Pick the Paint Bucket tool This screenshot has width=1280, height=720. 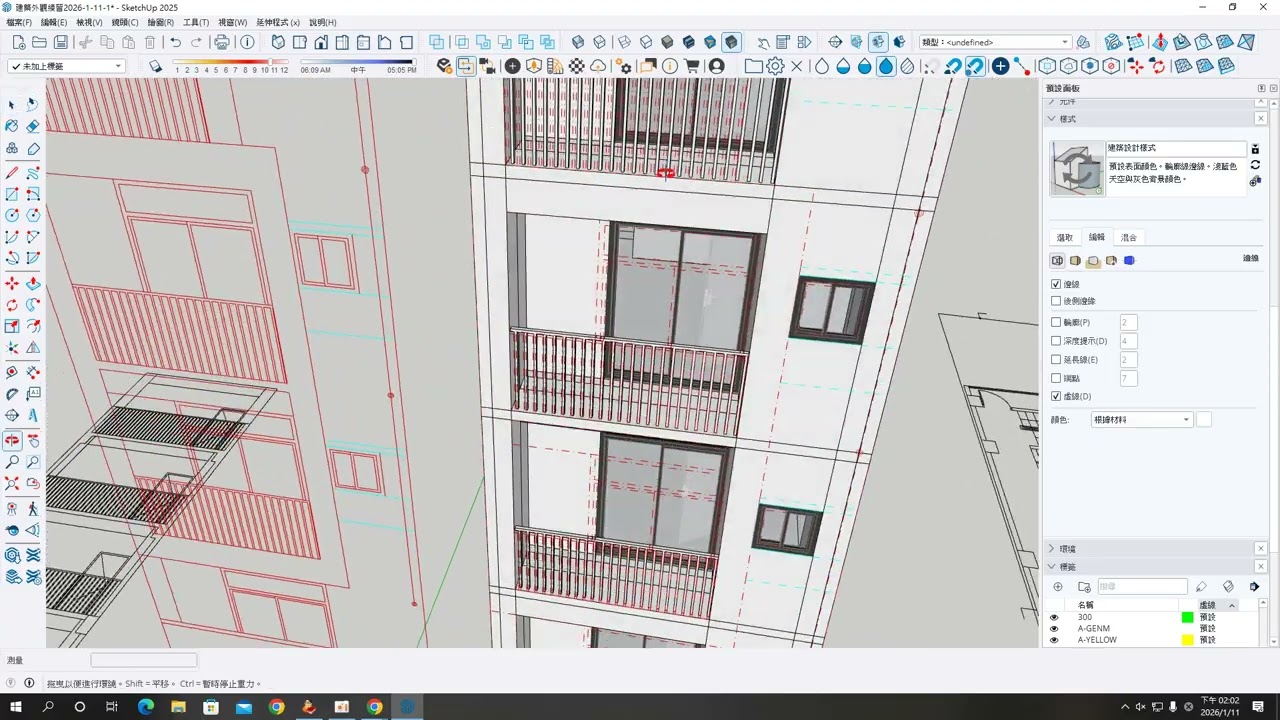point(12,126)
